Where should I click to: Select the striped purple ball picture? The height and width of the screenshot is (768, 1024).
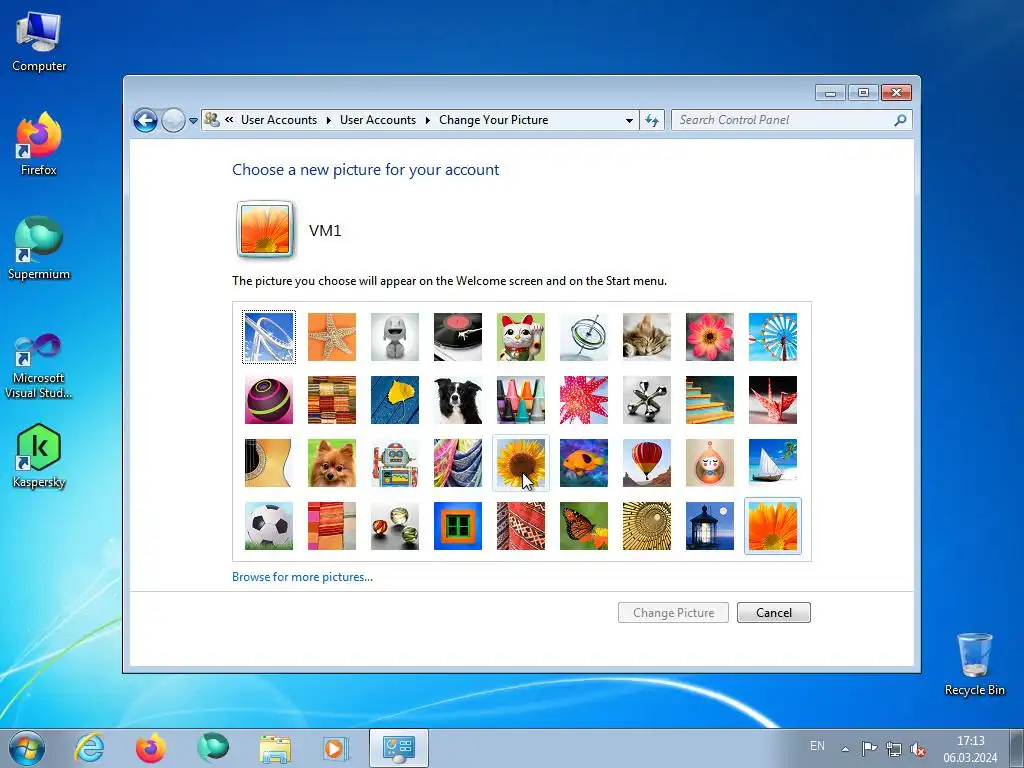pyautogui.click(x=268, y=400)
